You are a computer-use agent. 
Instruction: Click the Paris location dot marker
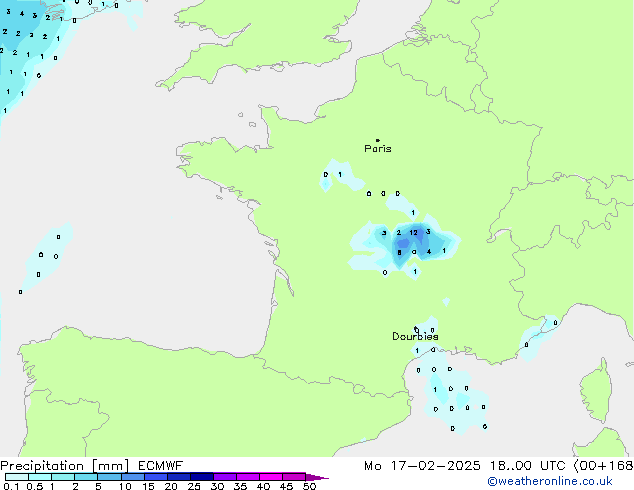coord(378,140)
